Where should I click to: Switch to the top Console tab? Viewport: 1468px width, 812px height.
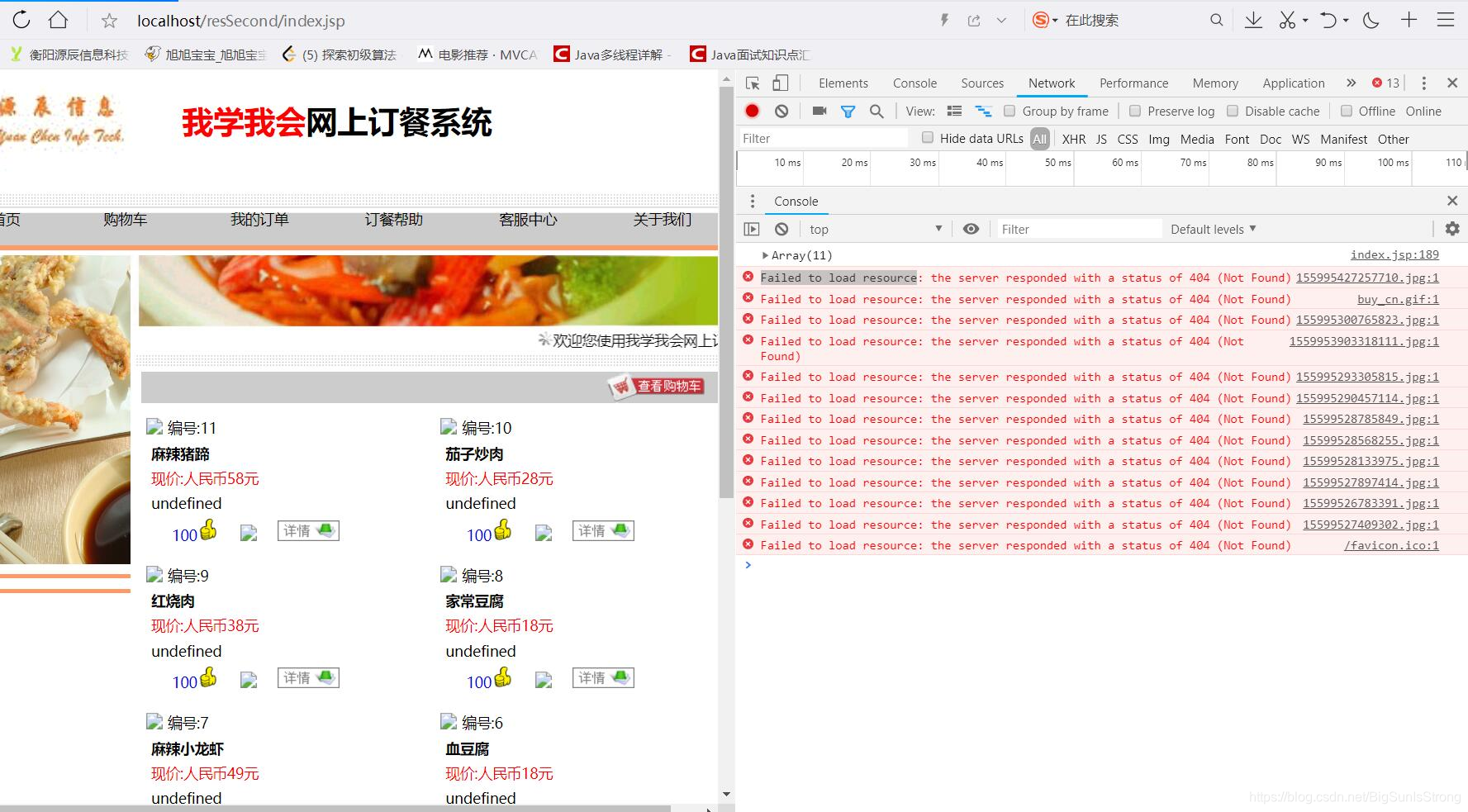pyautogui.click(x=915, y=83)
